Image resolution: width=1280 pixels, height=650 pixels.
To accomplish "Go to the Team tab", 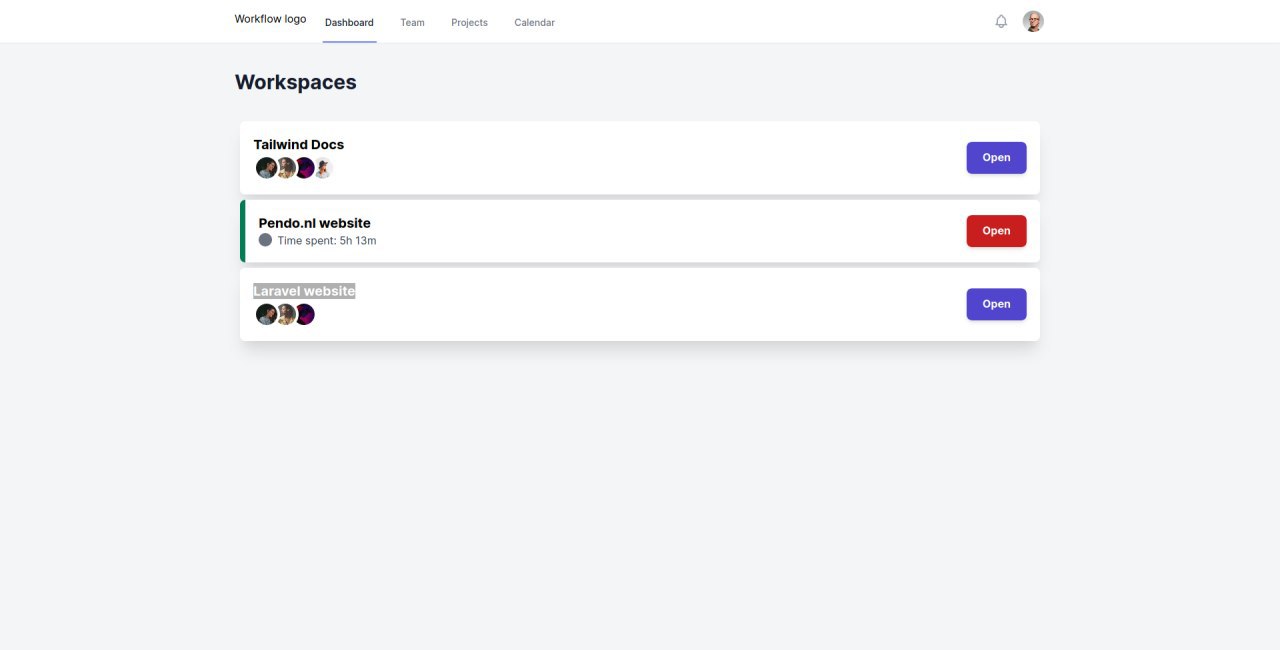I will 412,22.
